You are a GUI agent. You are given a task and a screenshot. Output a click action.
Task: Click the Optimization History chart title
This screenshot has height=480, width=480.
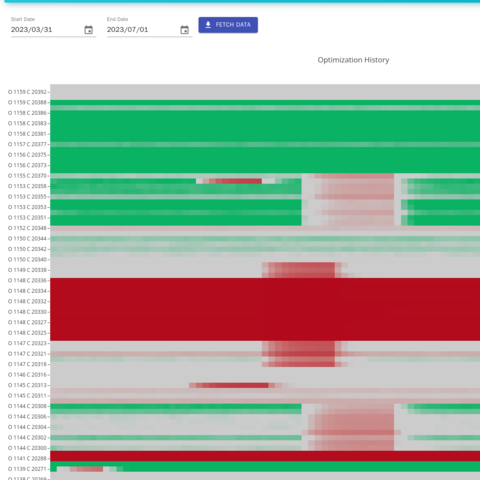353,60
